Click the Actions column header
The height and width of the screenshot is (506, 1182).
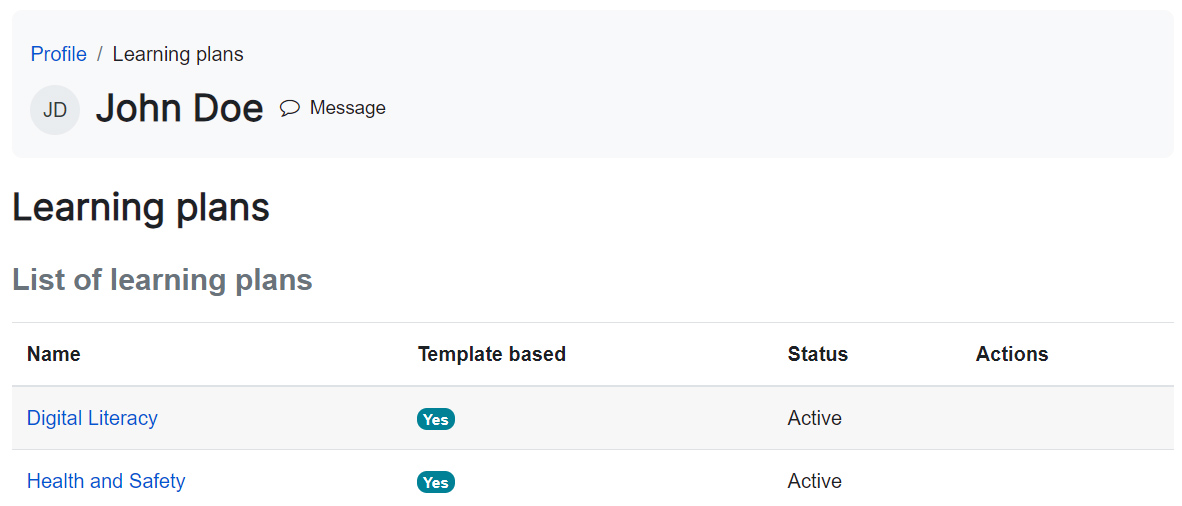pyautogui.click(x=1012, y=354)
